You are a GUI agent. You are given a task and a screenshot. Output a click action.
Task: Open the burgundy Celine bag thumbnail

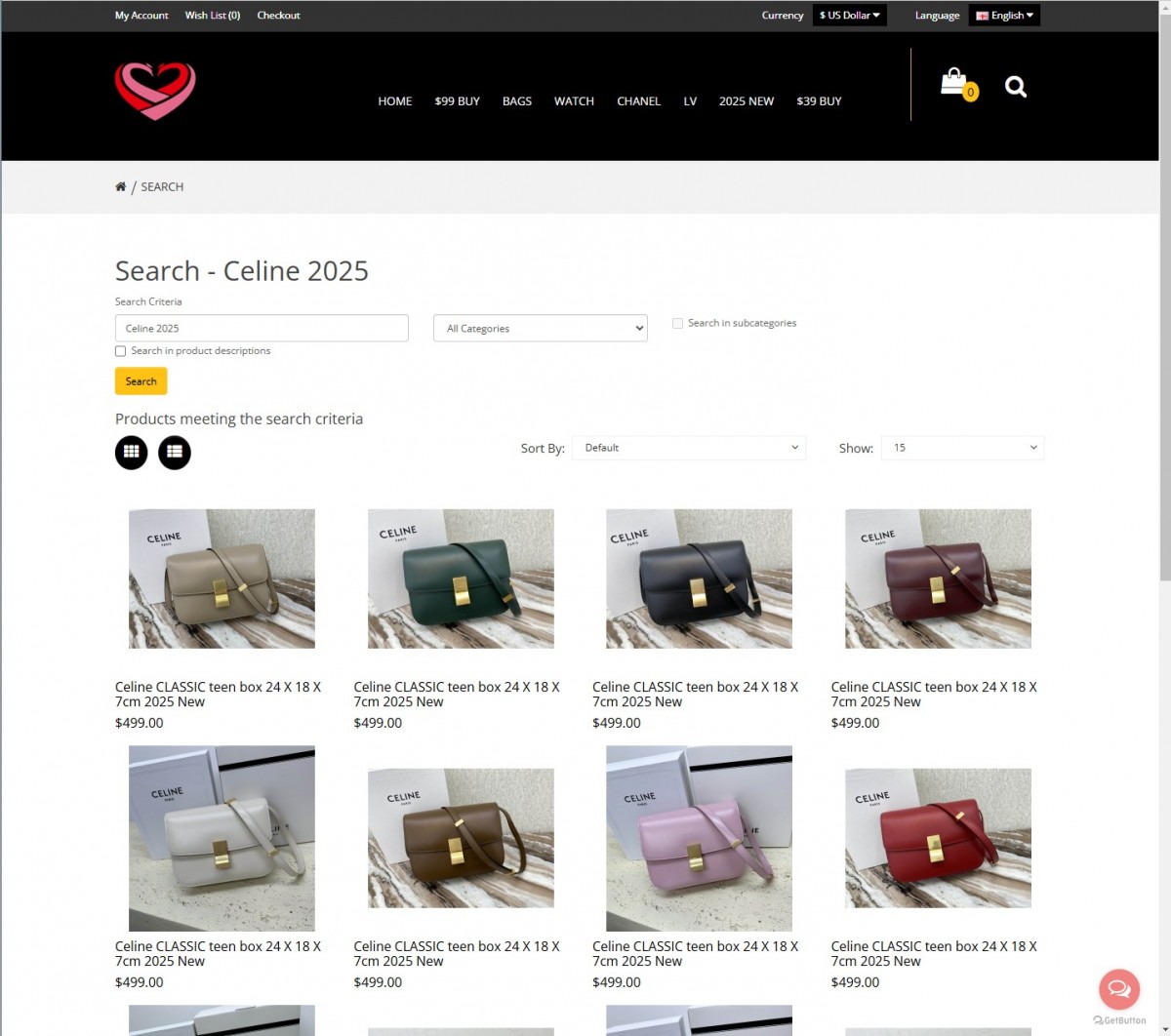938,578
